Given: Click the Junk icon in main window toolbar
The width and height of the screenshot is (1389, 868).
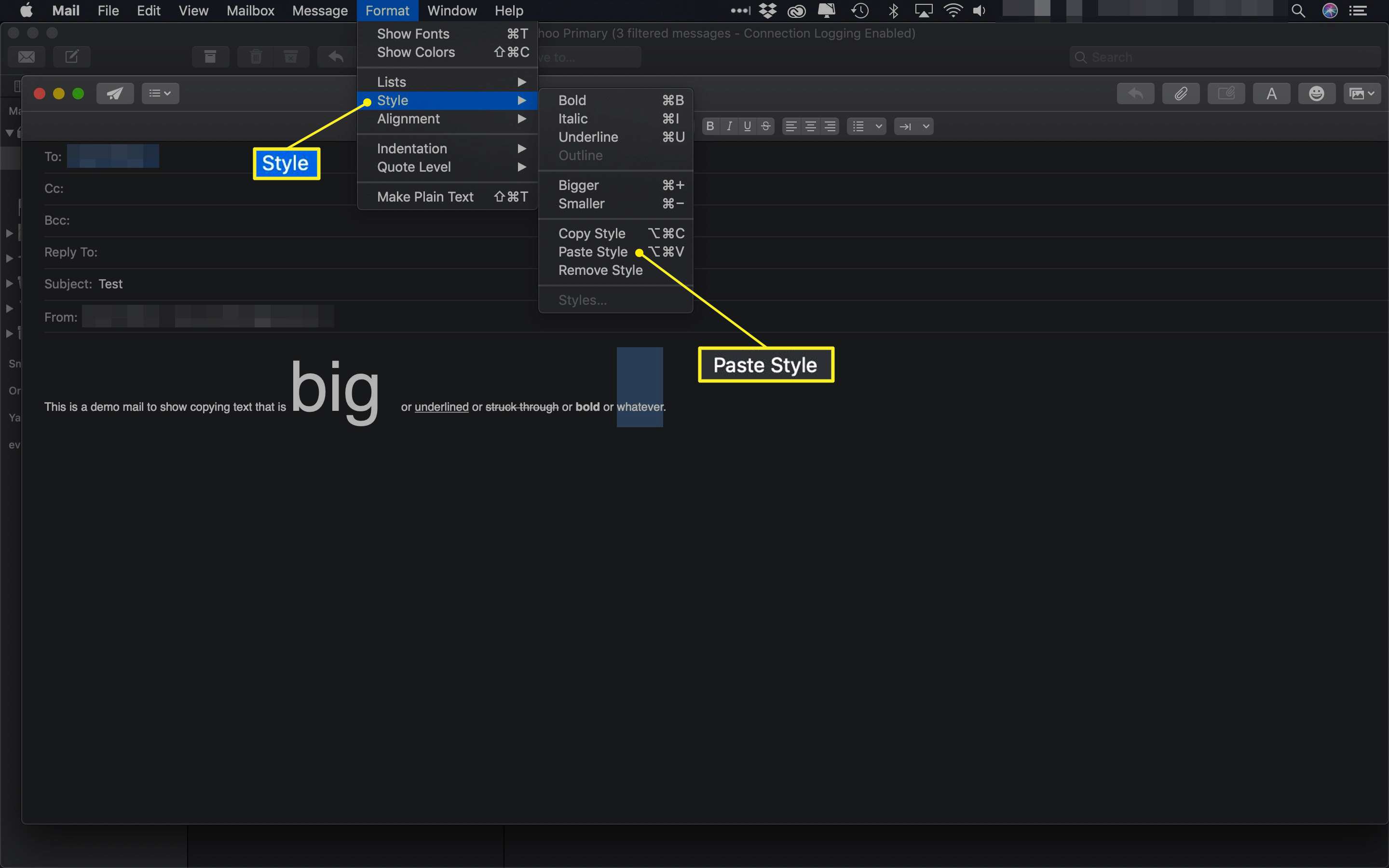Looking at the screenshot, I should (291, 57).
